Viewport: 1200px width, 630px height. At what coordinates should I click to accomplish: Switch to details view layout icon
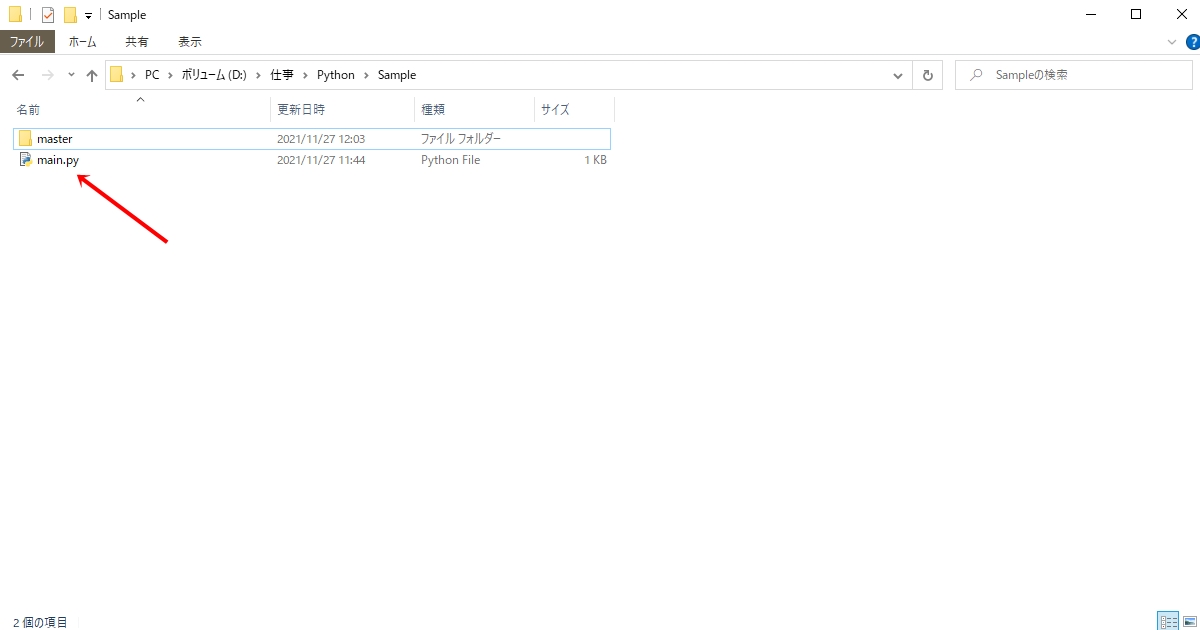pos(1168,621)
